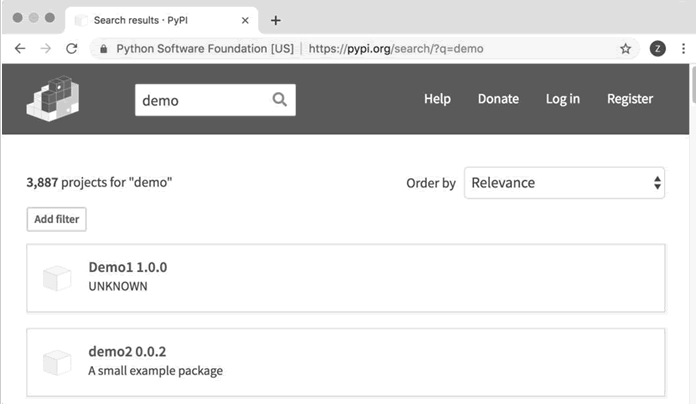Open the Z user profile avatar
Image resolution: width=696 pixels, height=404 pixels.
click(x=657, y=48)
